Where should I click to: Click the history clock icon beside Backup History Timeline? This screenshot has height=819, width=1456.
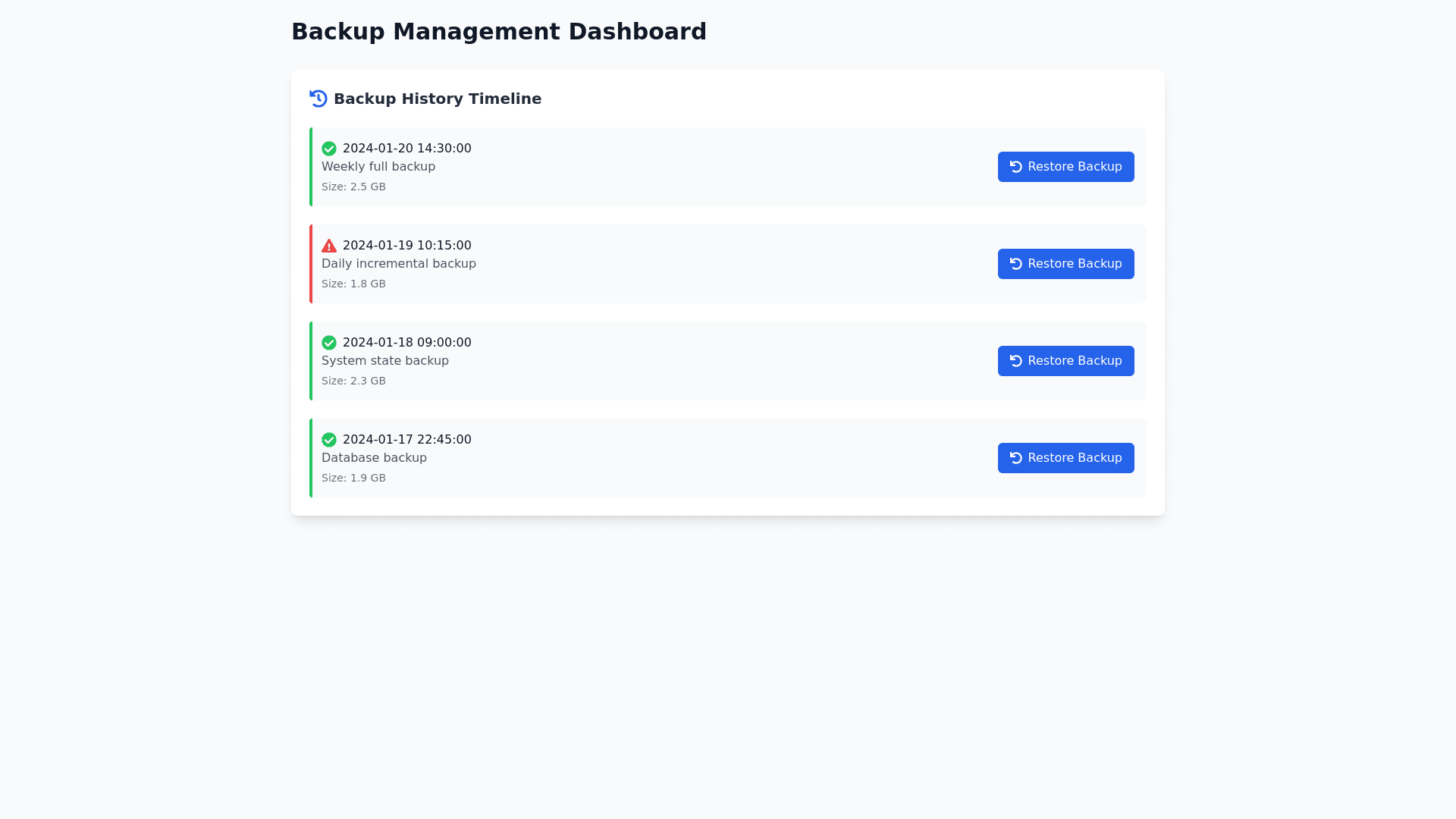[318, 99]
